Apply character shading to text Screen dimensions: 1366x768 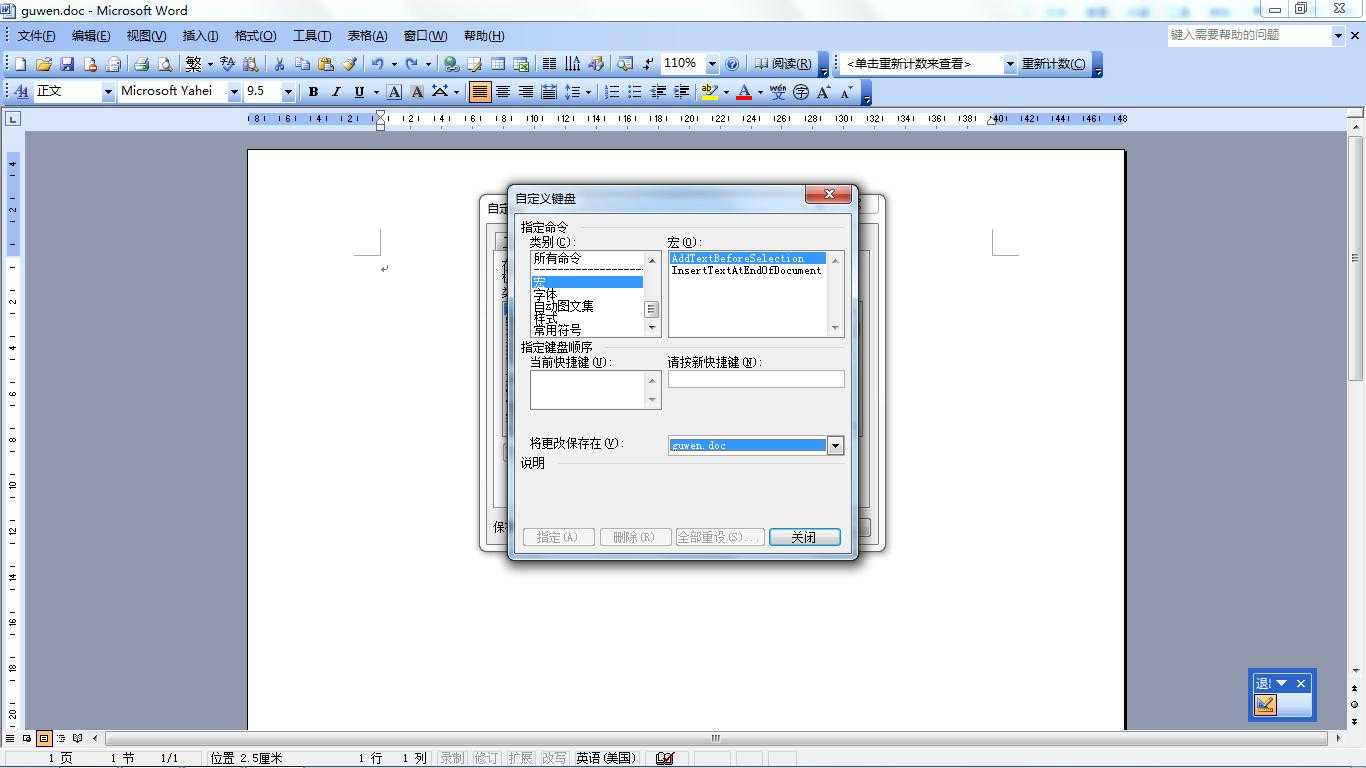tap(417, 92)
